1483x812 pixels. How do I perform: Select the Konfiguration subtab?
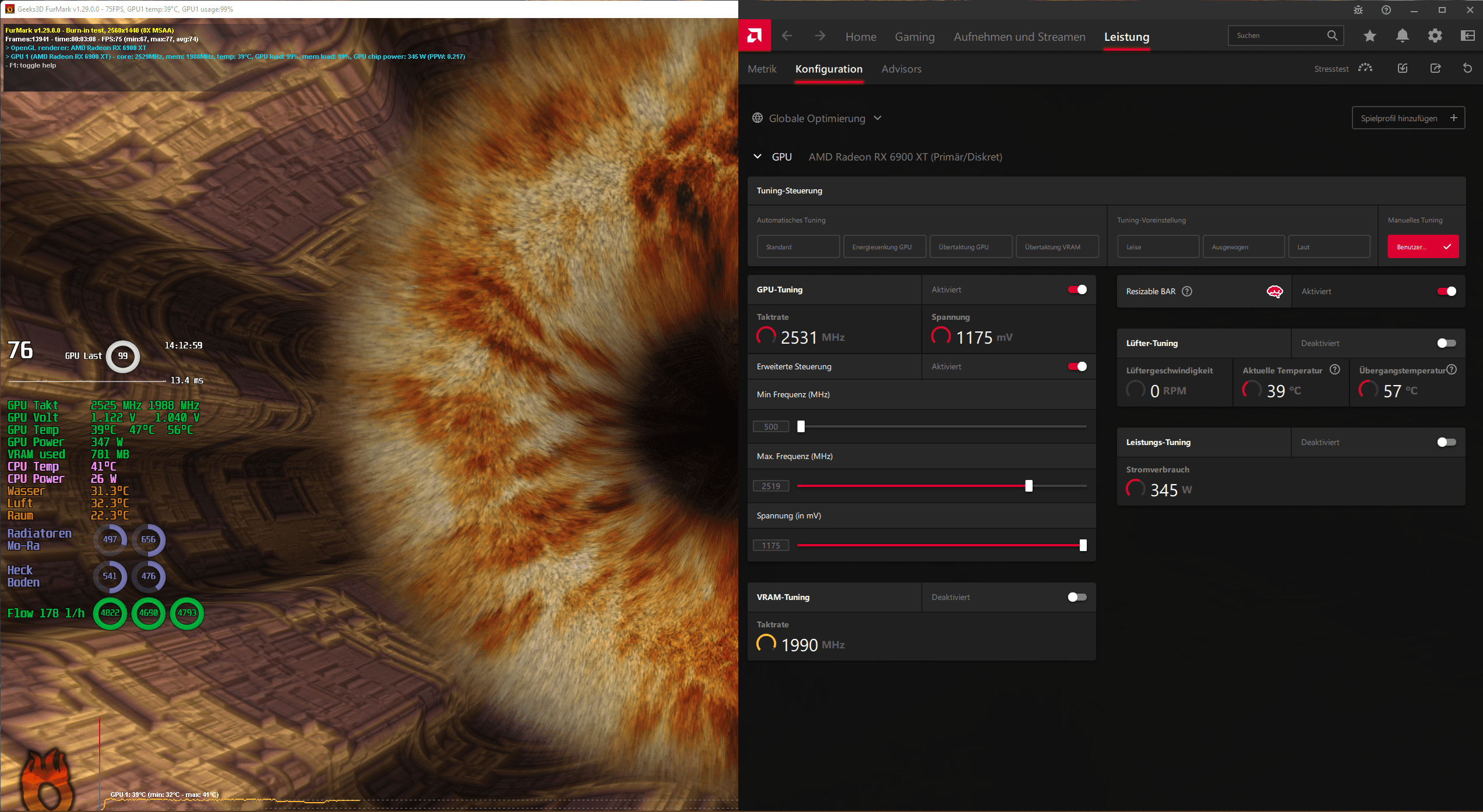coord(829,69)
